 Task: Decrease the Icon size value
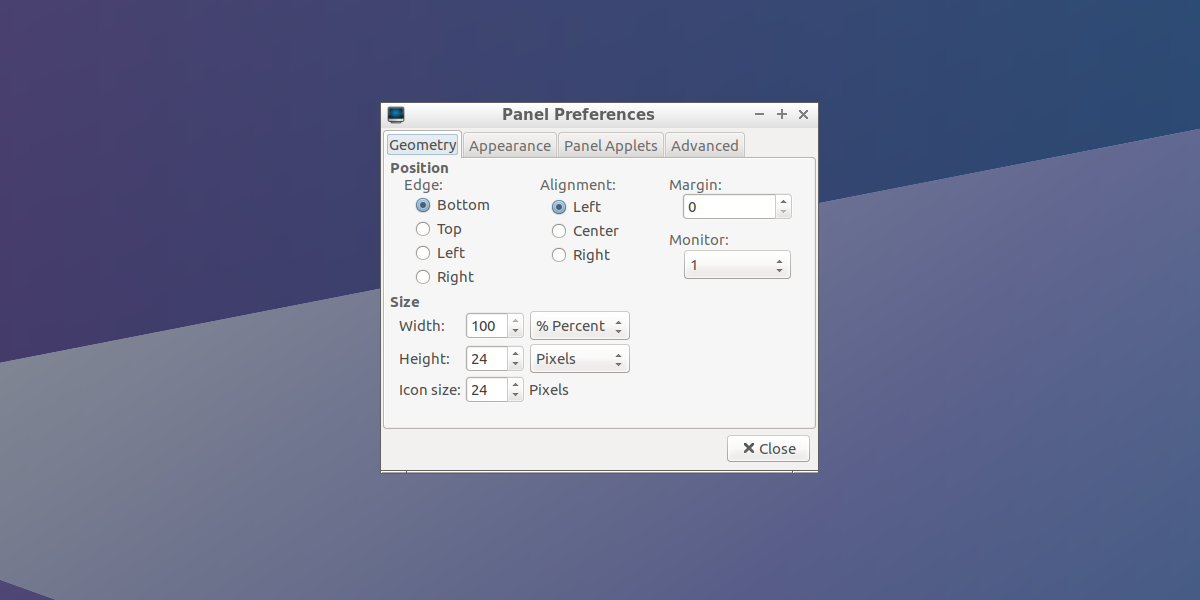coord(515,396)
